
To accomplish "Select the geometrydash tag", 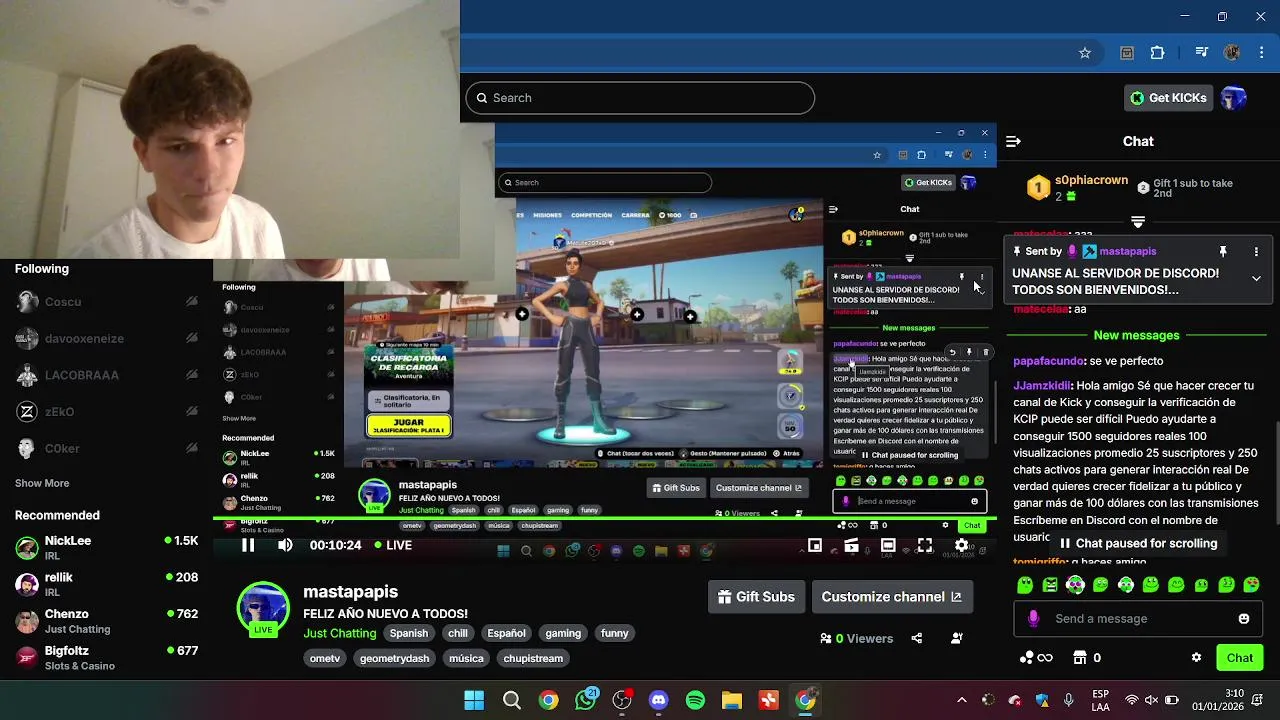I will [394, 658].
